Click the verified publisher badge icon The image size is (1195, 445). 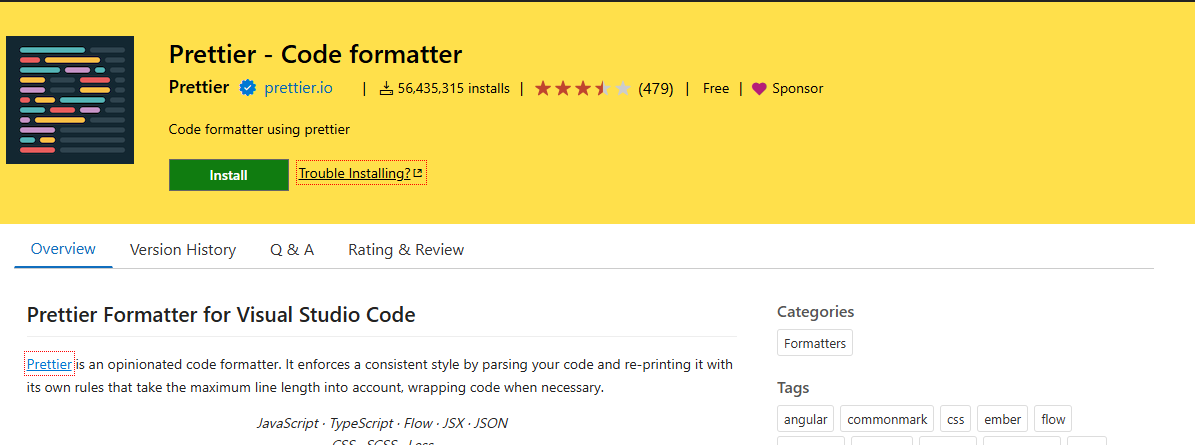[x=247, y=88]
